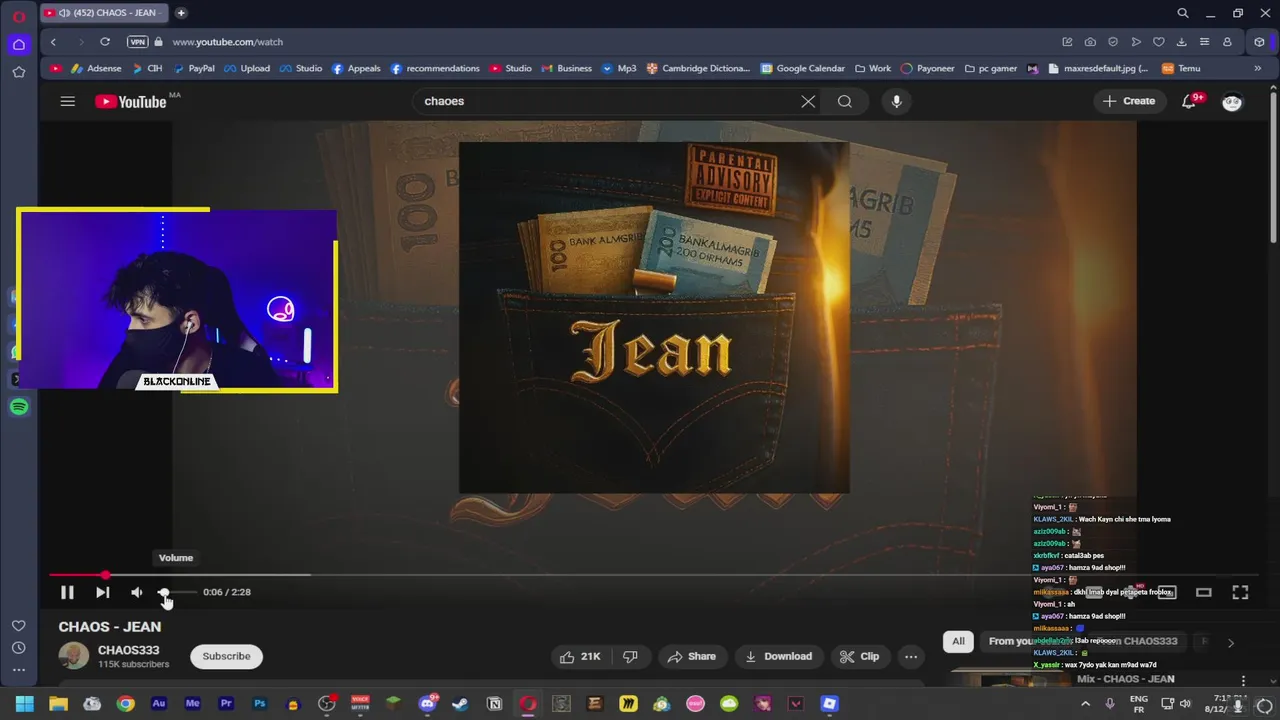This screenshot has width=1280, height=720.
Task: Go back in the browser
Action: 53,42
